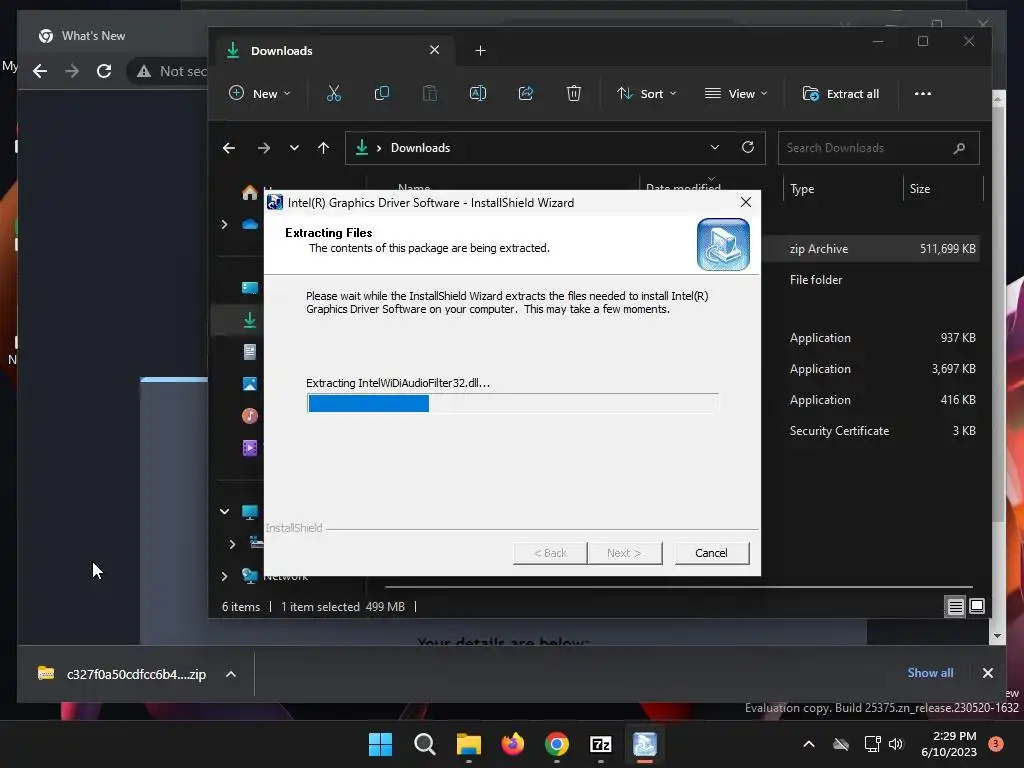Open Firefox from the taskbar
This screenshot has height=768, width=1024.
[x=513, y=744]
